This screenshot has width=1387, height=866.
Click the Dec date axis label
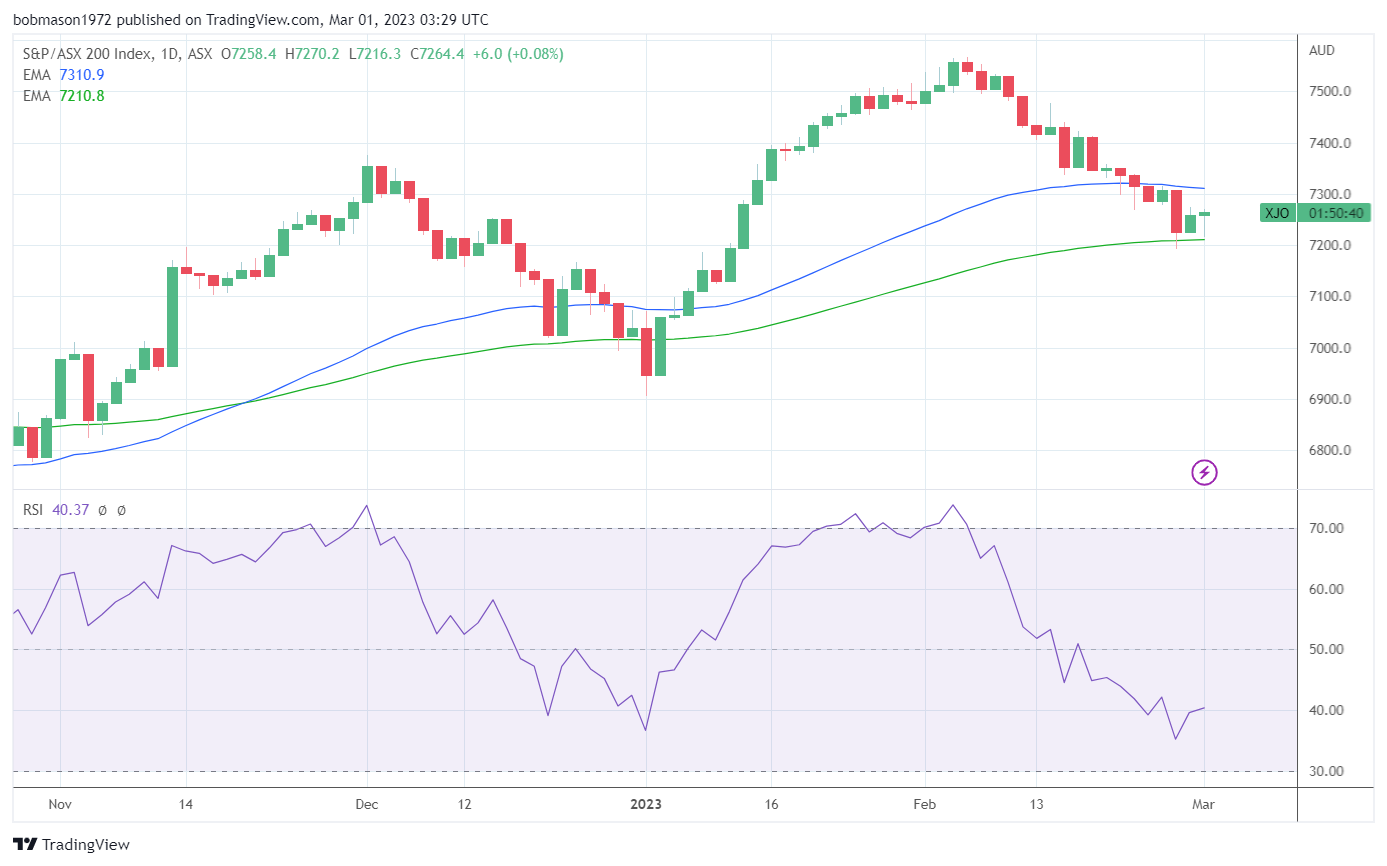pos(366,804)
